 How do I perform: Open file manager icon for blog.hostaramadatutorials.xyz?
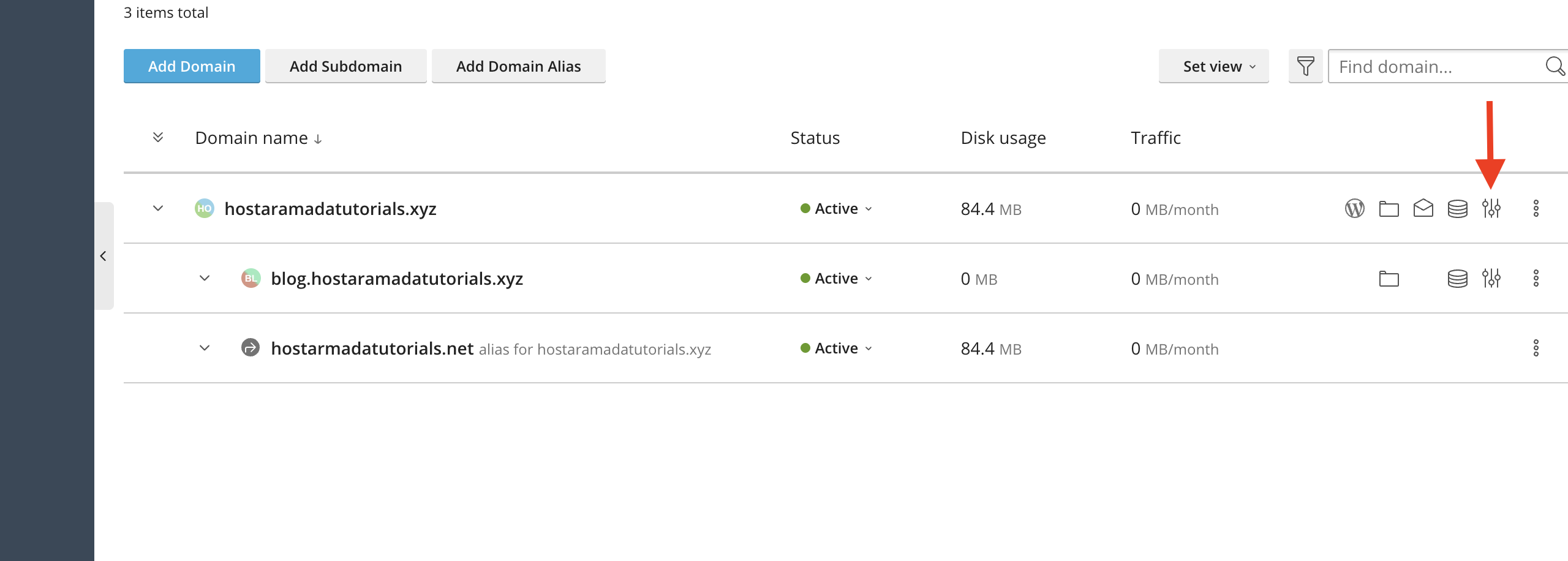pyautogui.click(x=1389, y=279)
